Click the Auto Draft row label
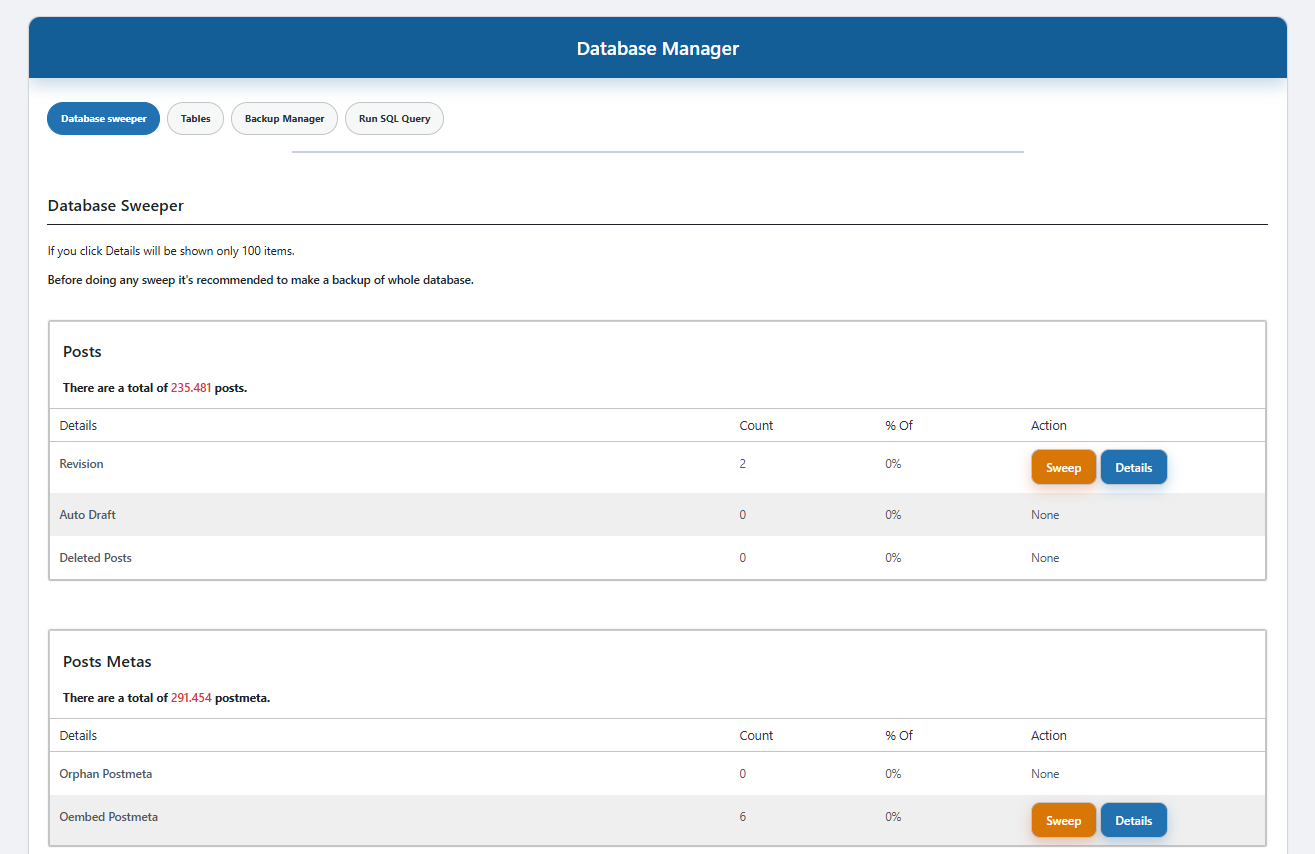This screenshot has width=1315, height=854. [x=88, y=515]
